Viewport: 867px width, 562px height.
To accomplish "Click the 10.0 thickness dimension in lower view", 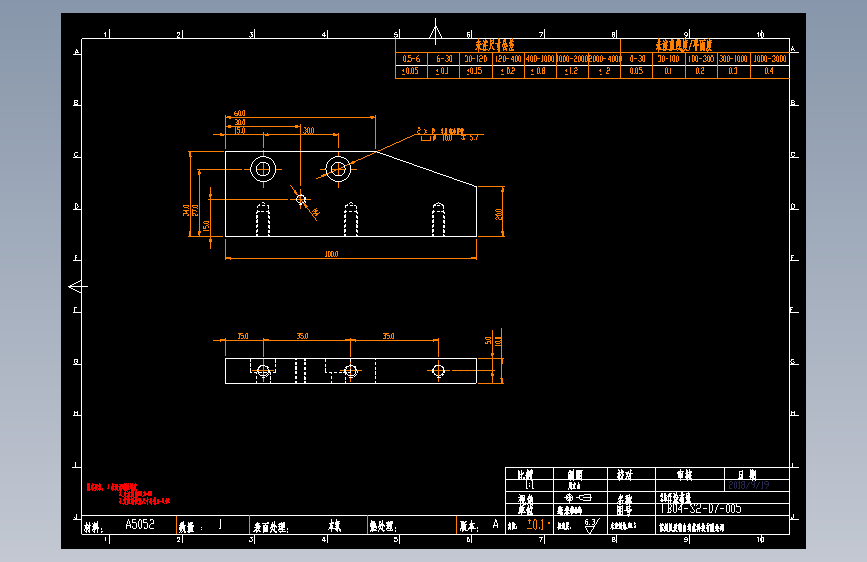I will 498,341.
